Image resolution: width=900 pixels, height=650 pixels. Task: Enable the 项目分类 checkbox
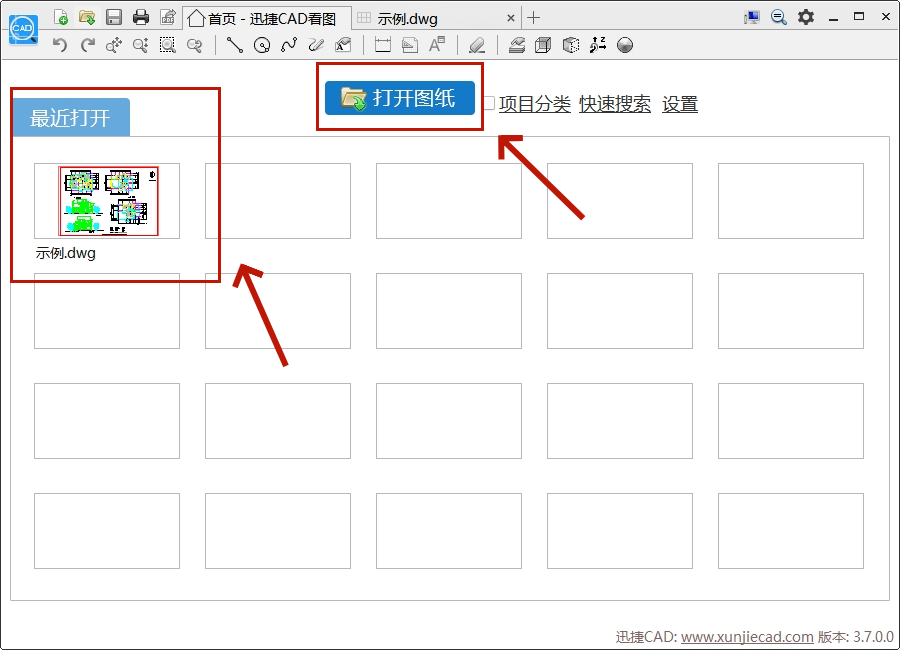(x=489, y=103)
